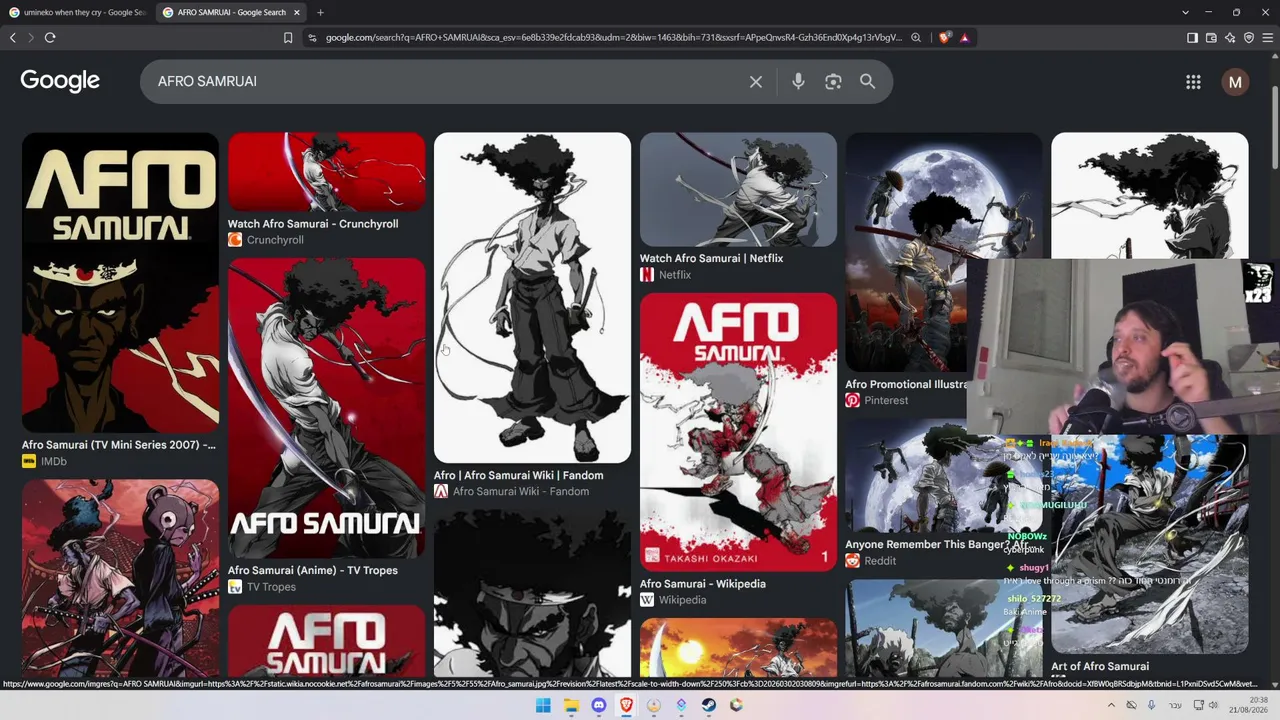
Task: Select the AFRO SAMRUAI Google Search tab
Action: coord(232,12)
